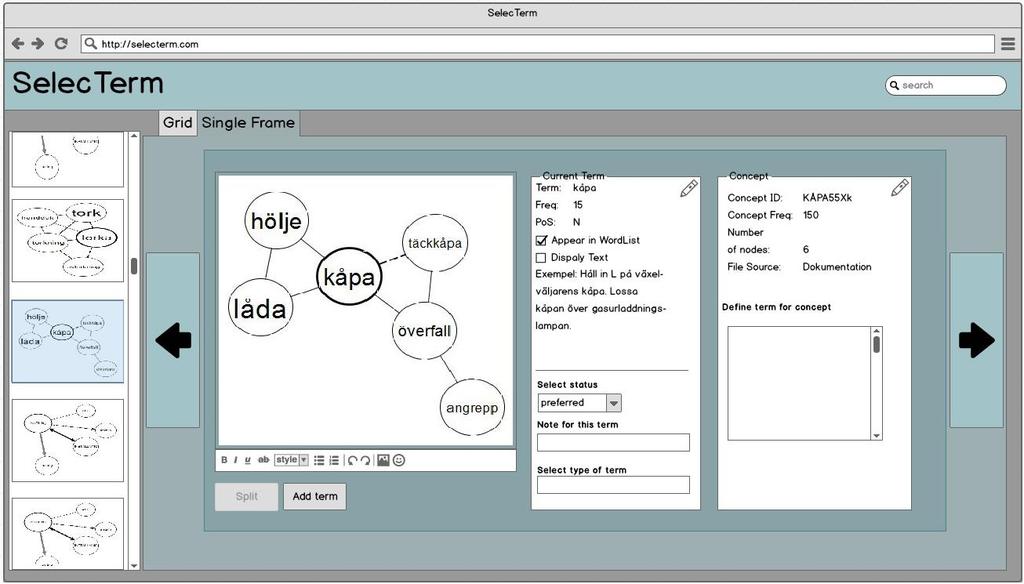This screenshot has height=584, width=1024.
Task: Click the Freq value 15
Action: point(578,205)
